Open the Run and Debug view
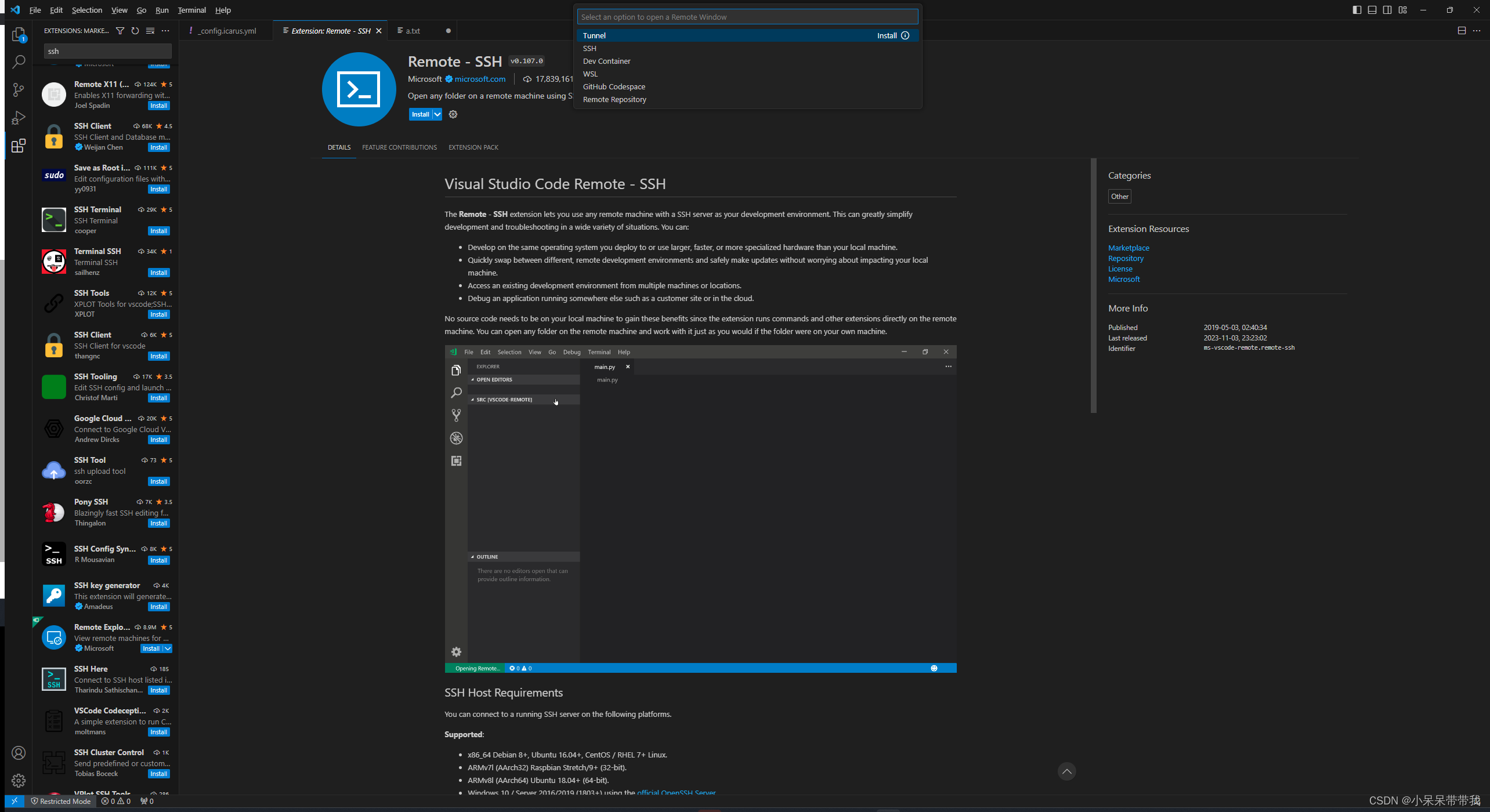The height and width of the screenshot is (812, 1490). click(x=19, y=117)
